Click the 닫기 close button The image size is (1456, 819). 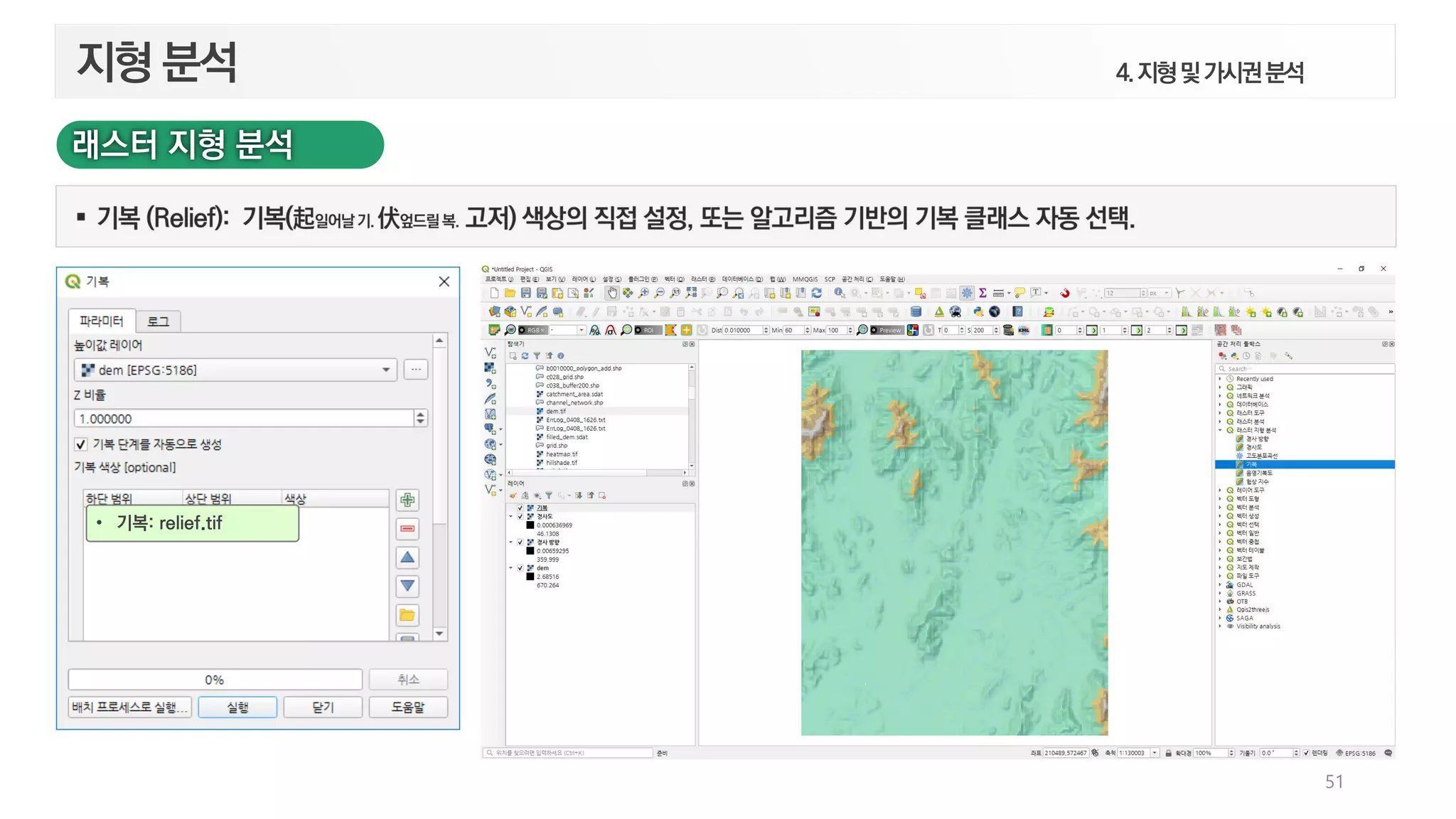323,707
